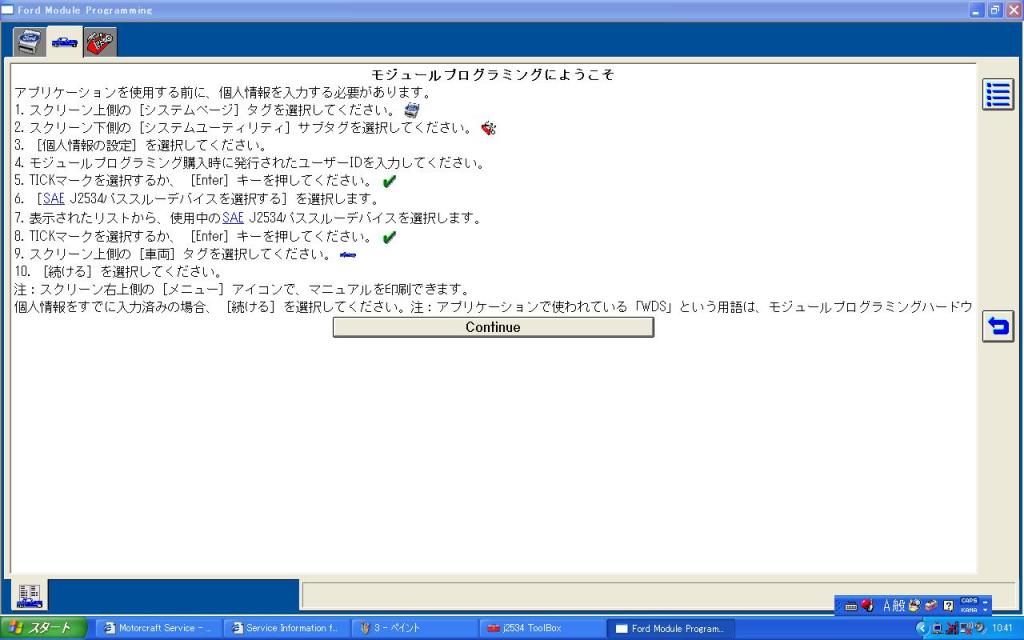The width and height of the screenshot is (1024, 640).
Task: Click the IME keyboard icon in language bar
Action: click(x=851, y=606)
